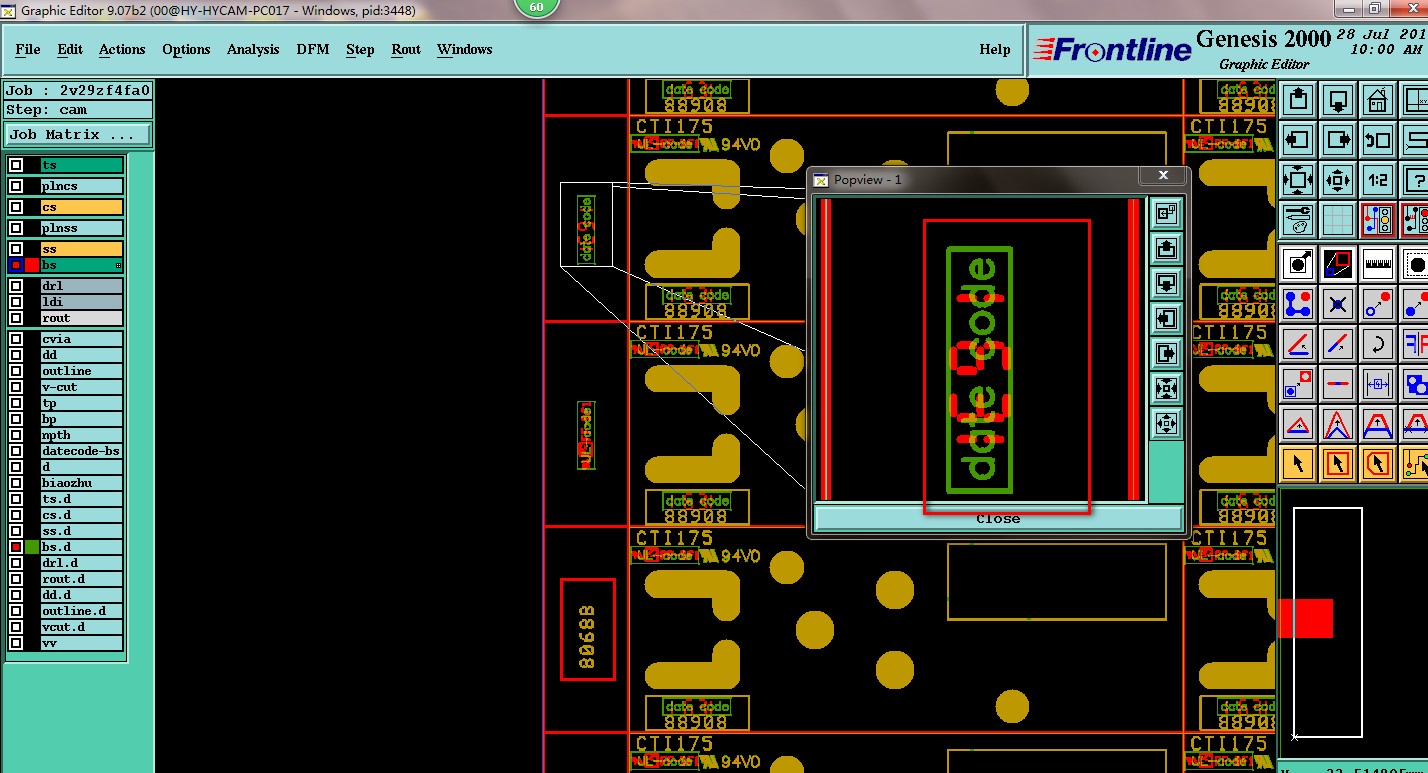
Task: Select the ldi layer name
Action: [82, 302]
